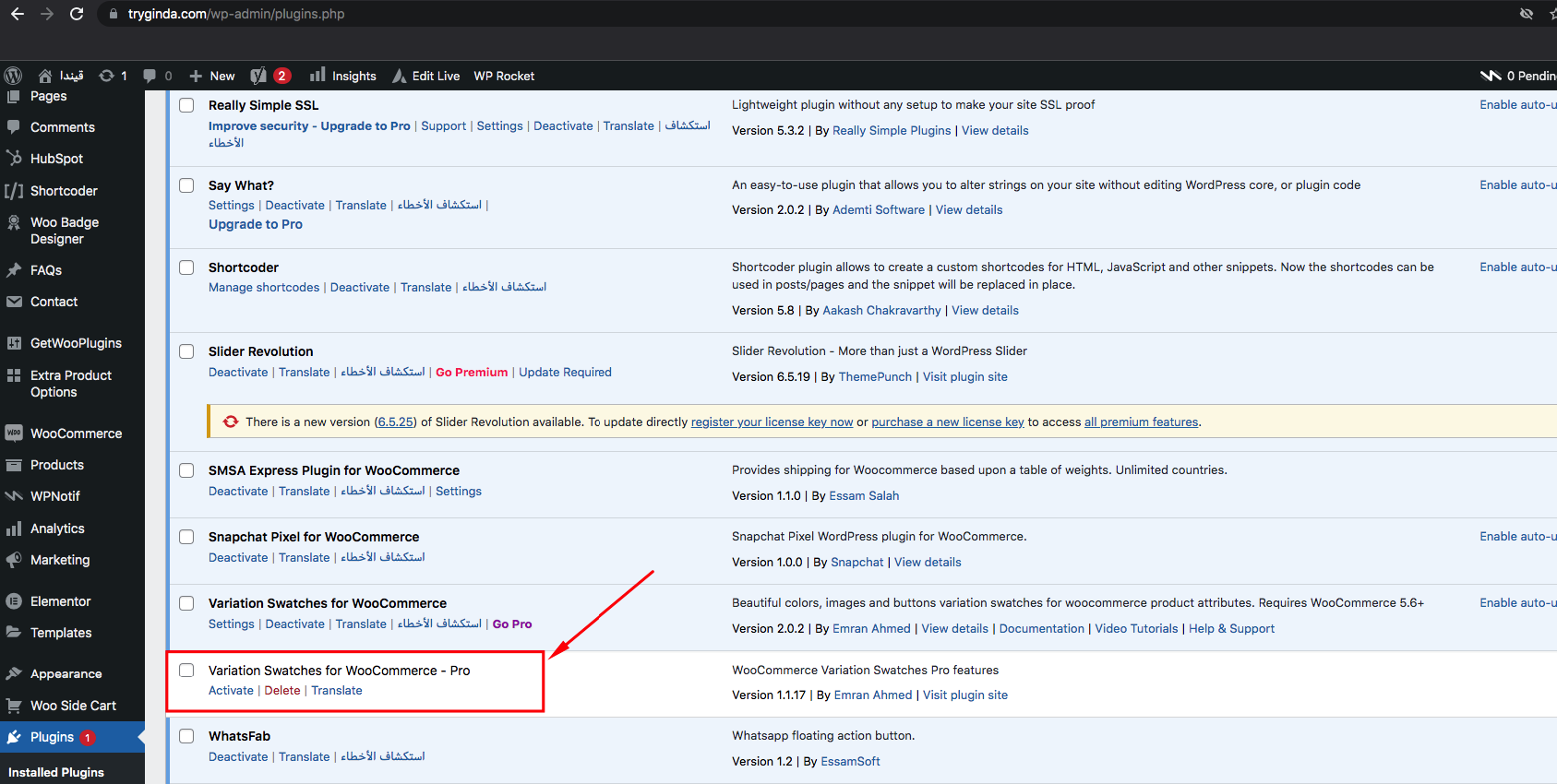View details of Really Simple SSL
This screenshot has height=784, width=1557.
pyautogui.click(x=995, y=130)
